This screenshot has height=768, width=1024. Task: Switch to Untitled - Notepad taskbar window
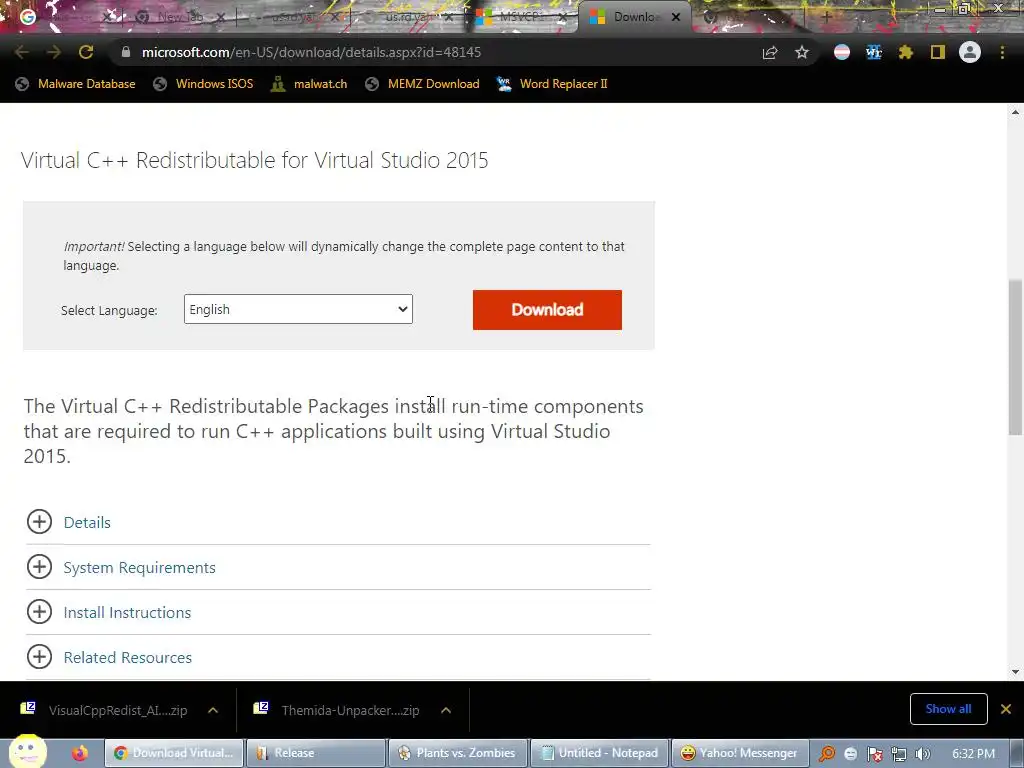click(x=599, y=753)
